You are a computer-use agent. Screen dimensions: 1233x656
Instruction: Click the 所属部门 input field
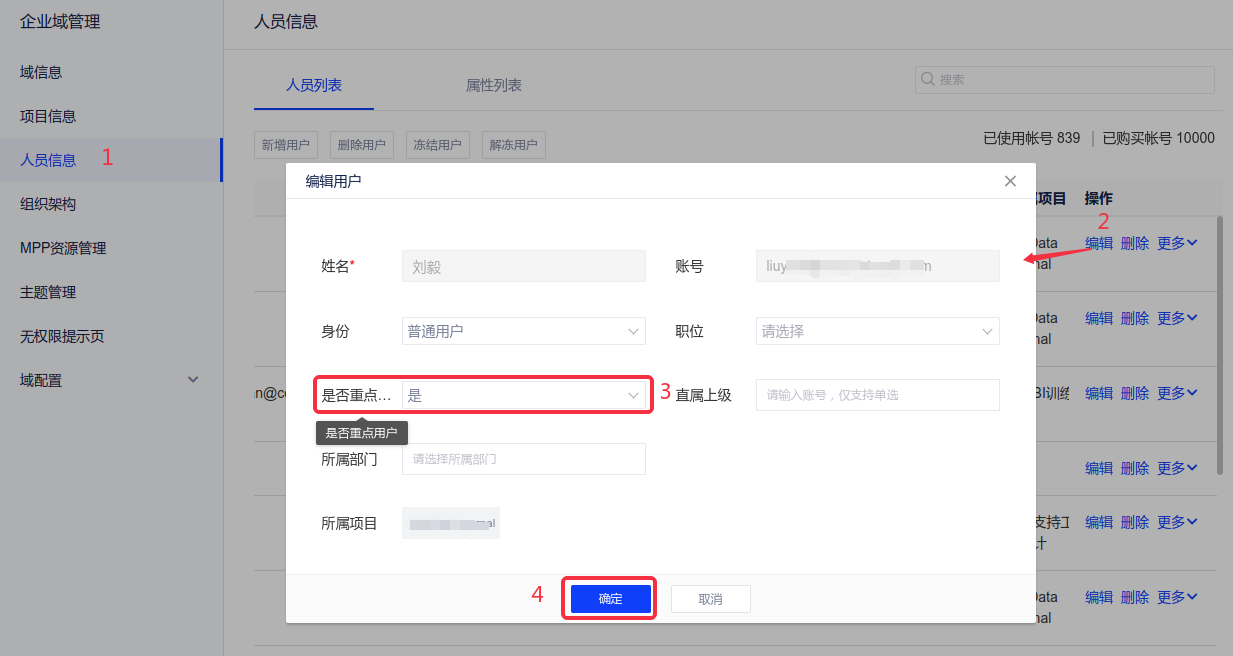click(x=523, y=459)
